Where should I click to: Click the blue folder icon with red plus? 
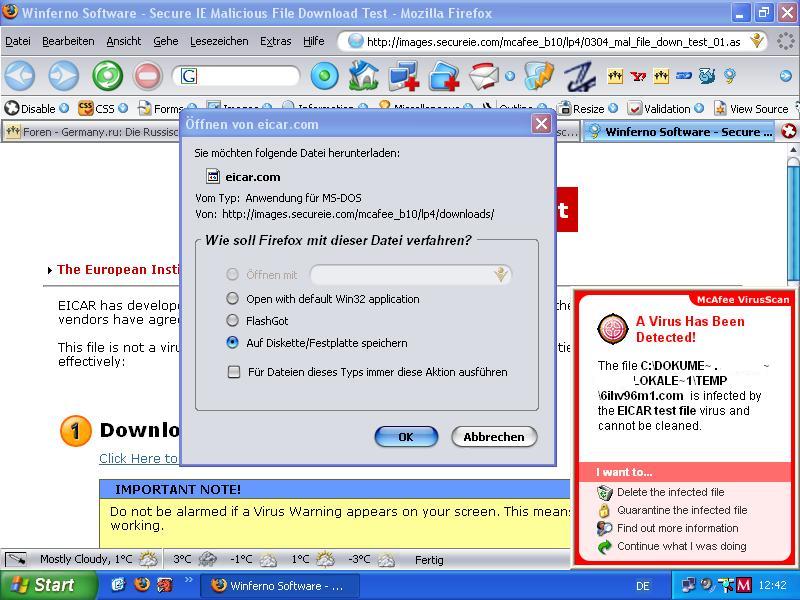point(444,76)
